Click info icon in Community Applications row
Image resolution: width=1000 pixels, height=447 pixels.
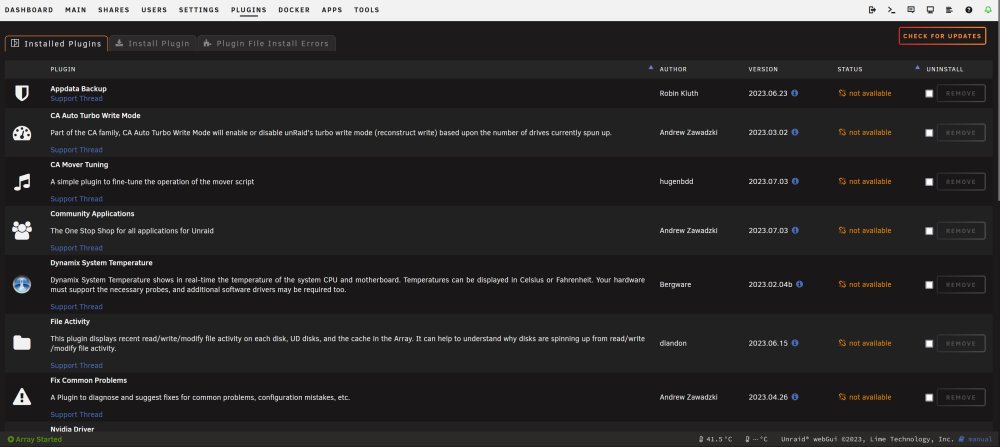(x=795, y=230)
